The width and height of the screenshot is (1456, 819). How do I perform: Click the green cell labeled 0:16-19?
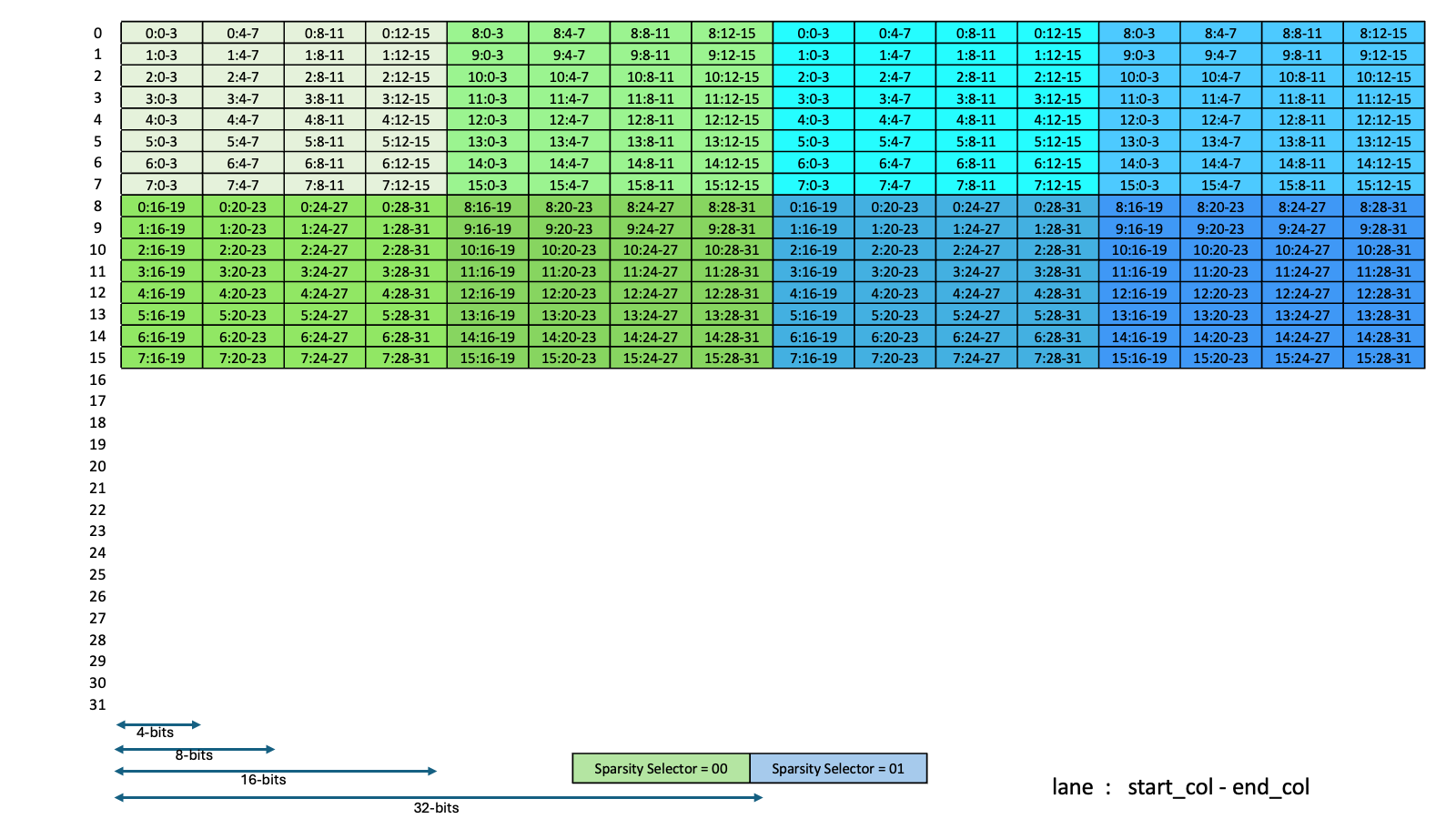point(160,207)
